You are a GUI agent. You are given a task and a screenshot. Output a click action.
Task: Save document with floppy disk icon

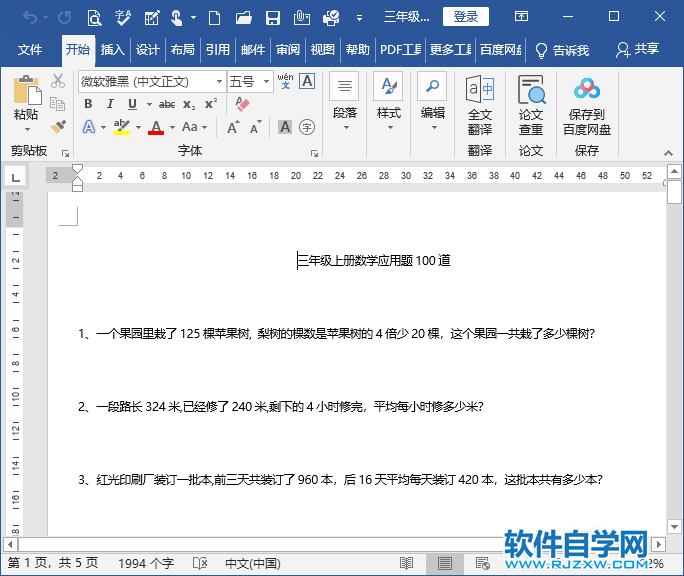point(273,18)
